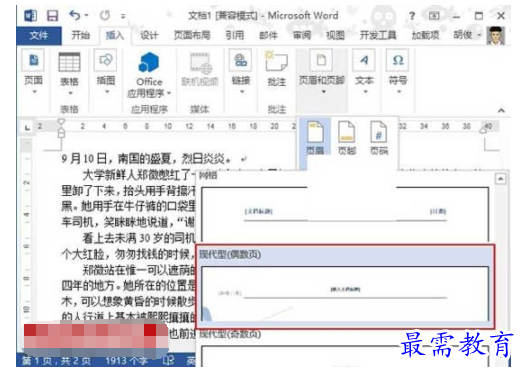Select the 插入 (Insert) tab

tap(115, 35)
